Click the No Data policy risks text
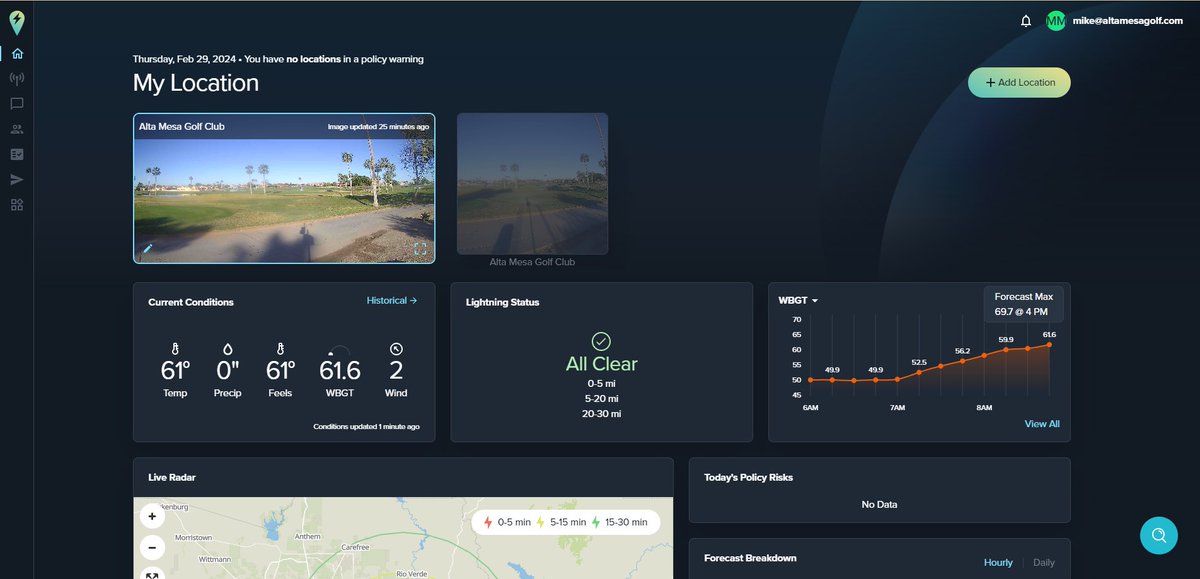The image size is (1200, 579). coord(879,505)
